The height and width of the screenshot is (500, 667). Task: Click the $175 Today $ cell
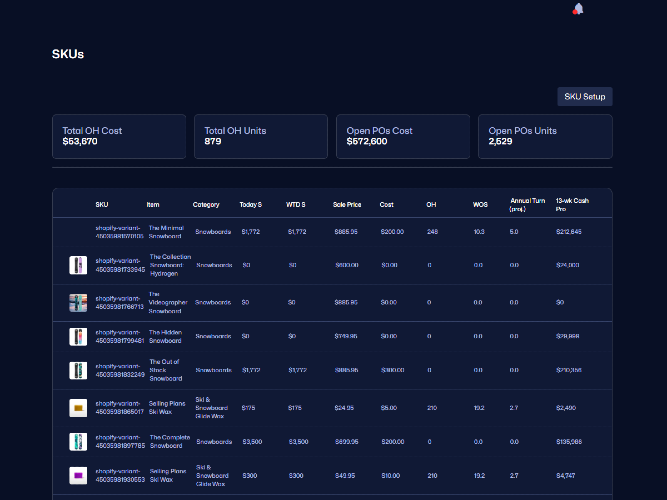click(248, 408)
